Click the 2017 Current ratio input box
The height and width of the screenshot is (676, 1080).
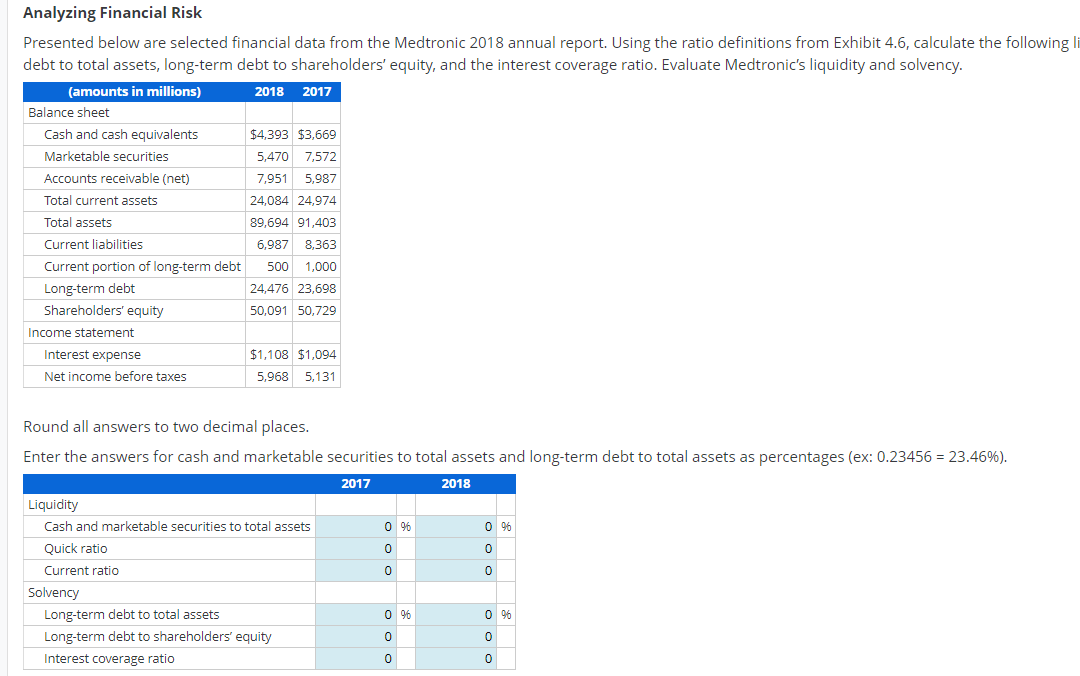tap(355, 570)
